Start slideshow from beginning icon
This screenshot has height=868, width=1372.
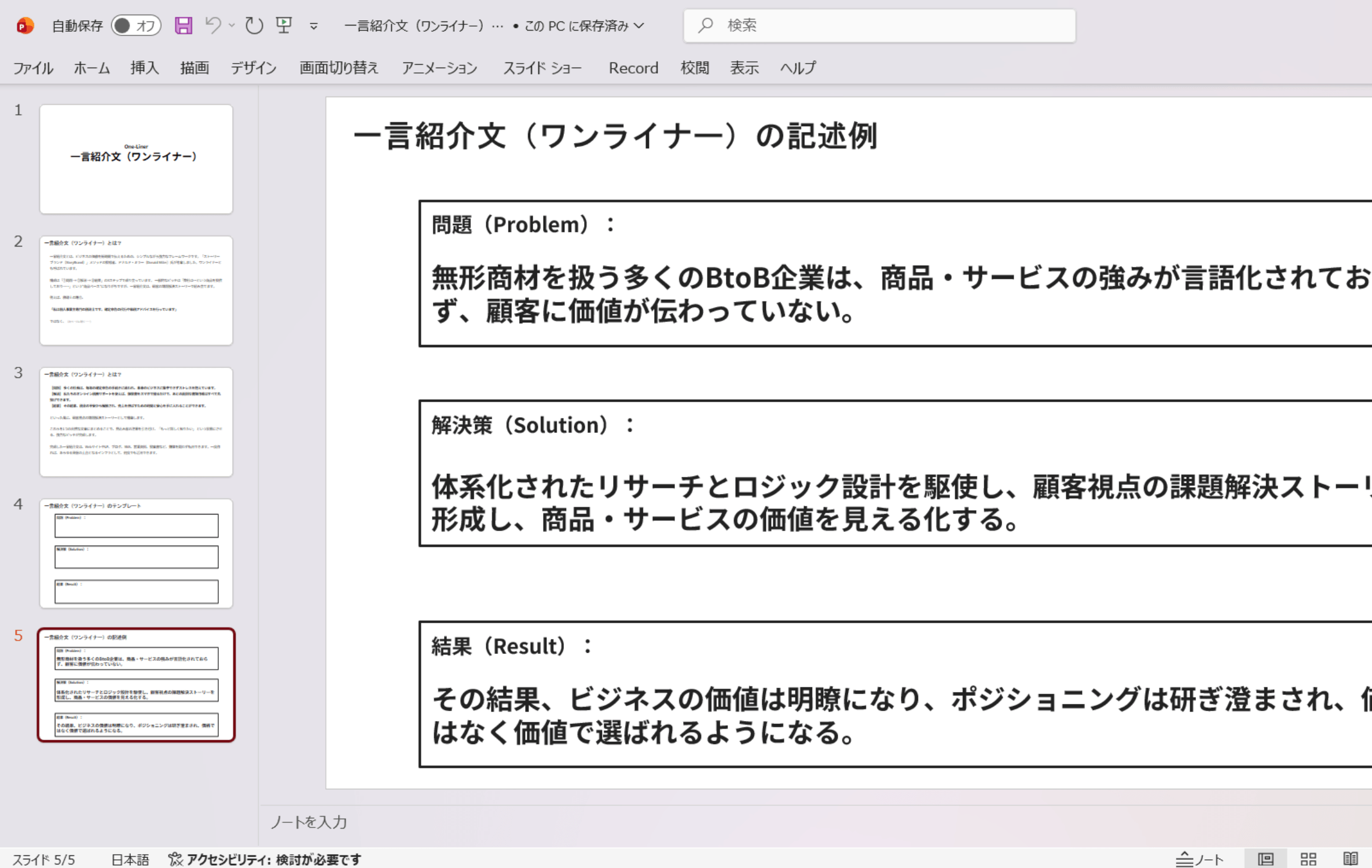coord(284,25)
